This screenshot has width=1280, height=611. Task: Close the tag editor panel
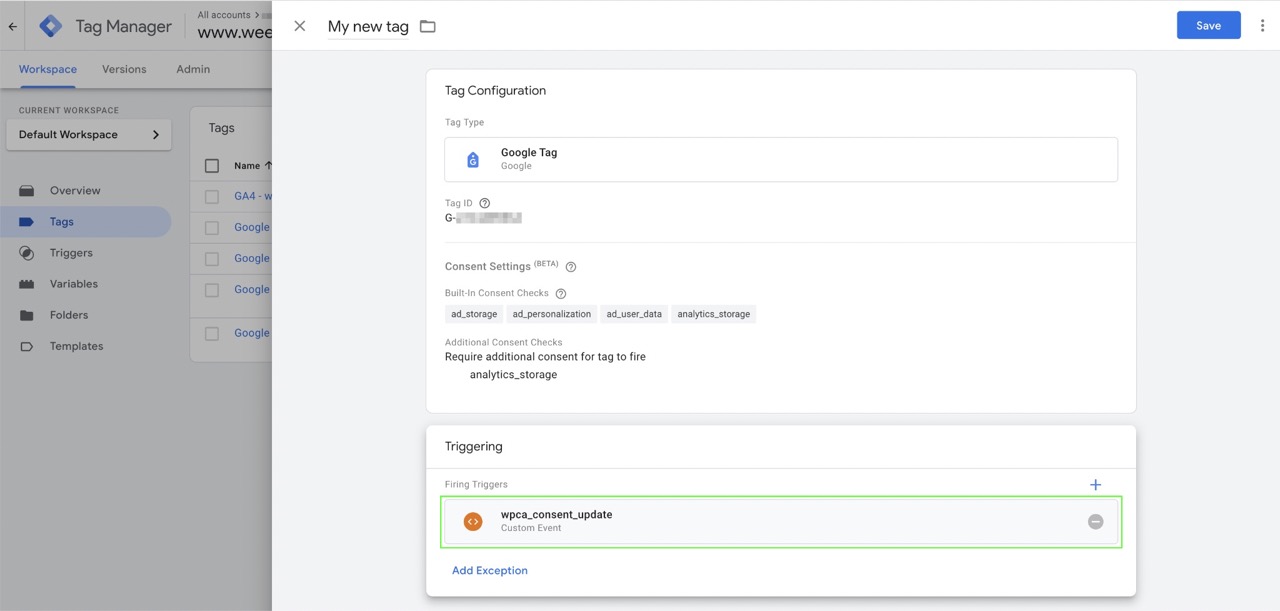[299, 26]
